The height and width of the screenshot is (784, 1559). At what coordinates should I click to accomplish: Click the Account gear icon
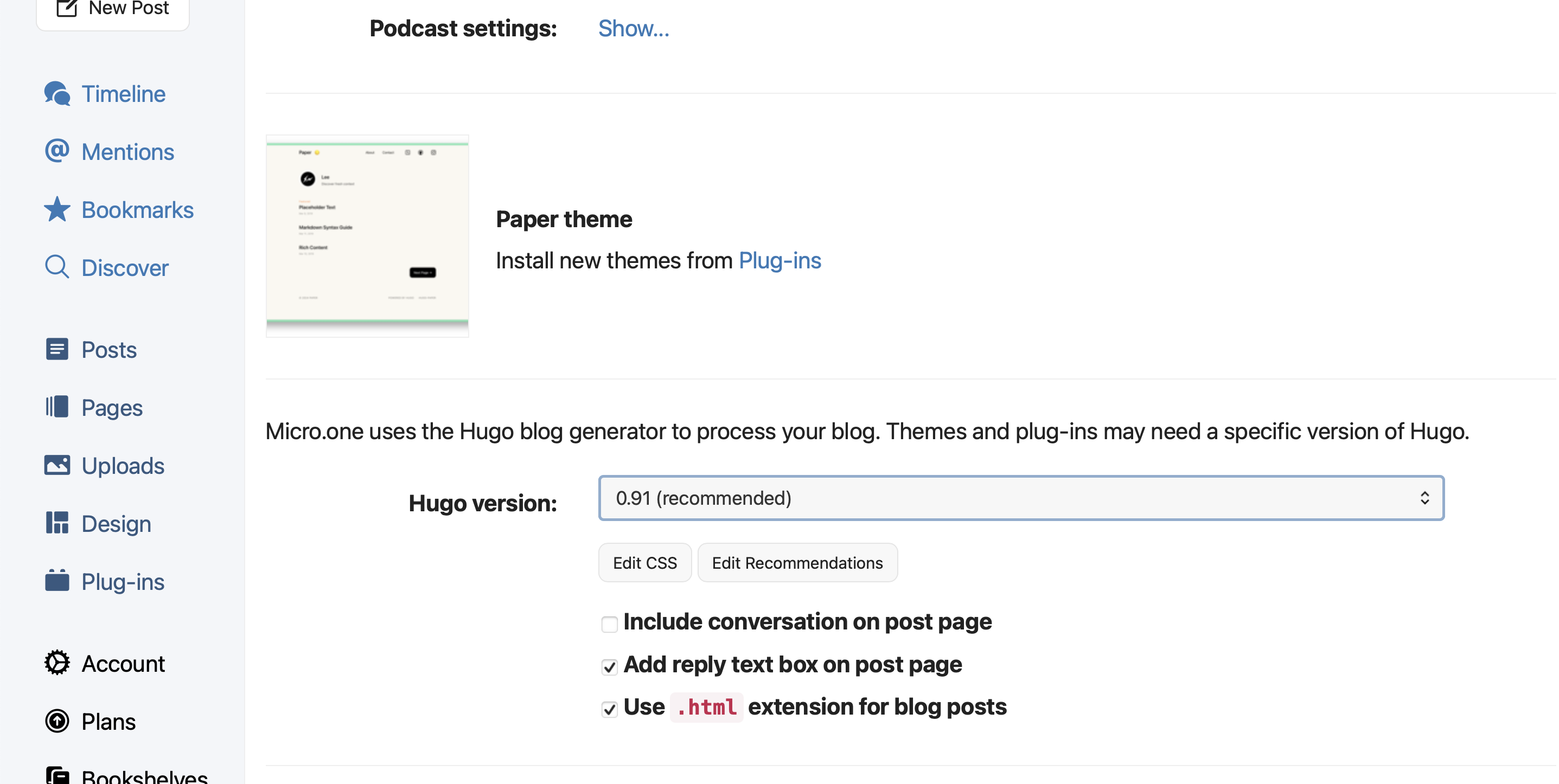pyautogui.click(x=57, y=663)
